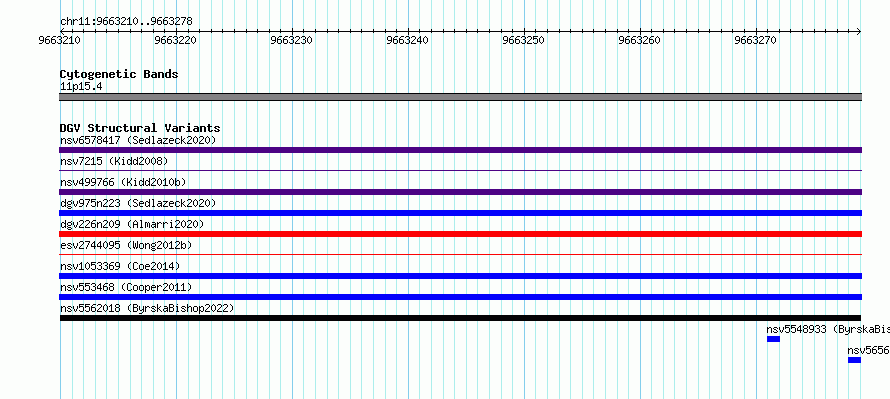Click the dgv975n223 (Sedlazeck2020) label

tap(138, 203)
